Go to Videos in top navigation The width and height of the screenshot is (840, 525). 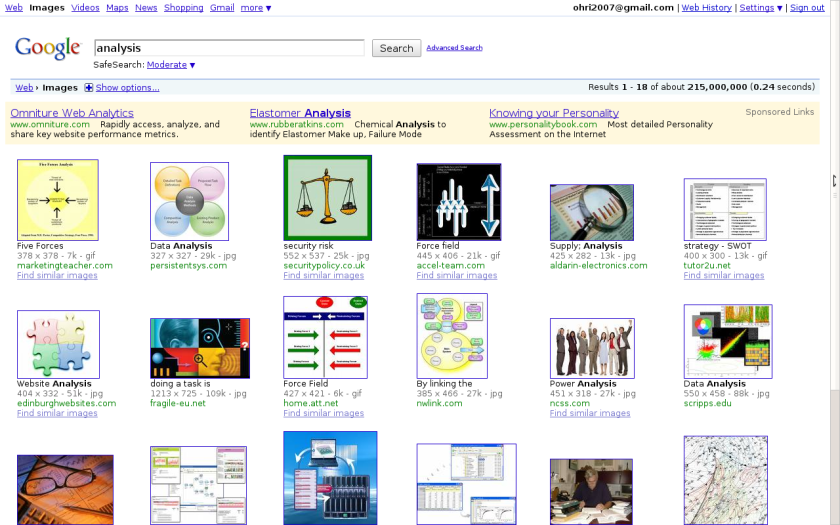(x=85, y=8)
